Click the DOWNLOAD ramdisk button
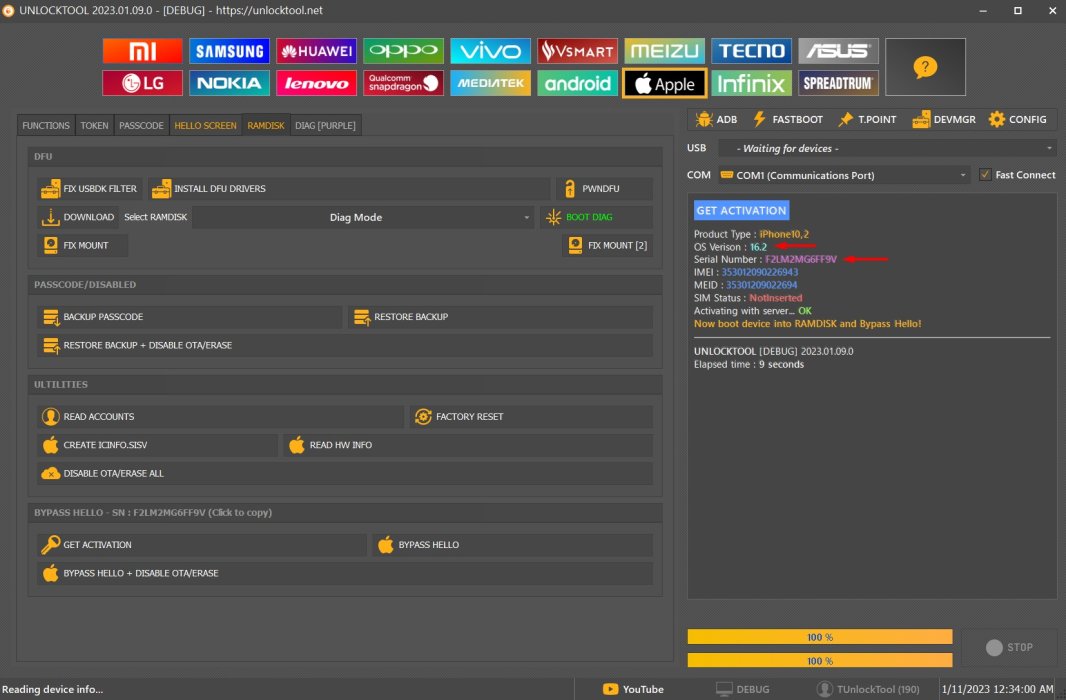This screenshot has height=700, width=1066. click(x=78, y=217)
